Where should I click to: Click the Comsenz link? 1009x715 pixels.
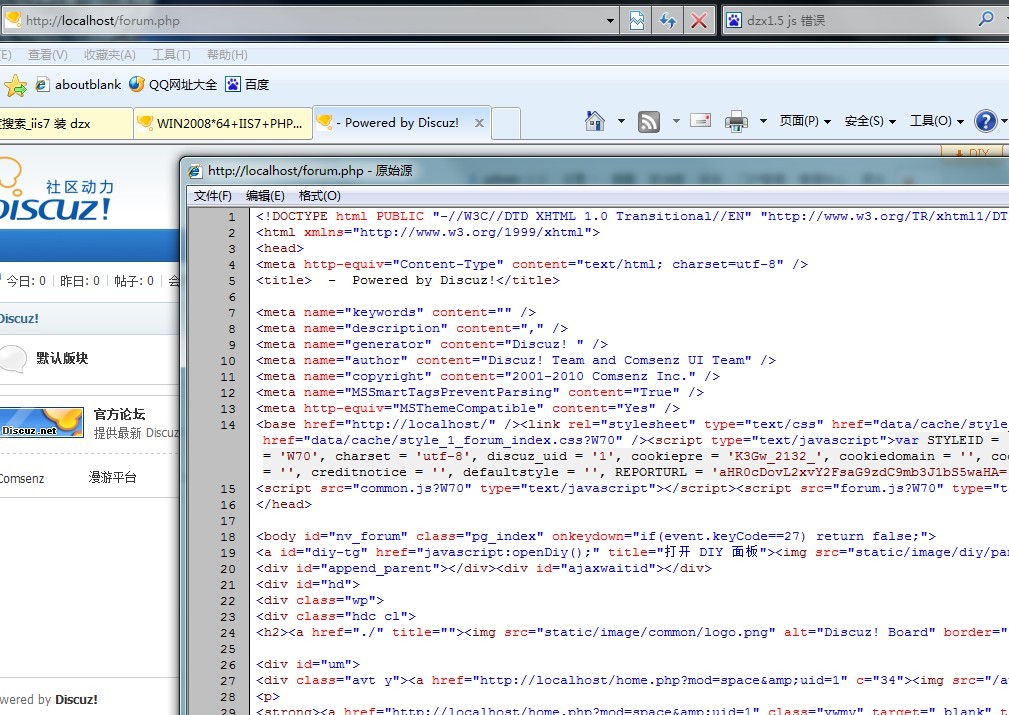tap(22, 478)
